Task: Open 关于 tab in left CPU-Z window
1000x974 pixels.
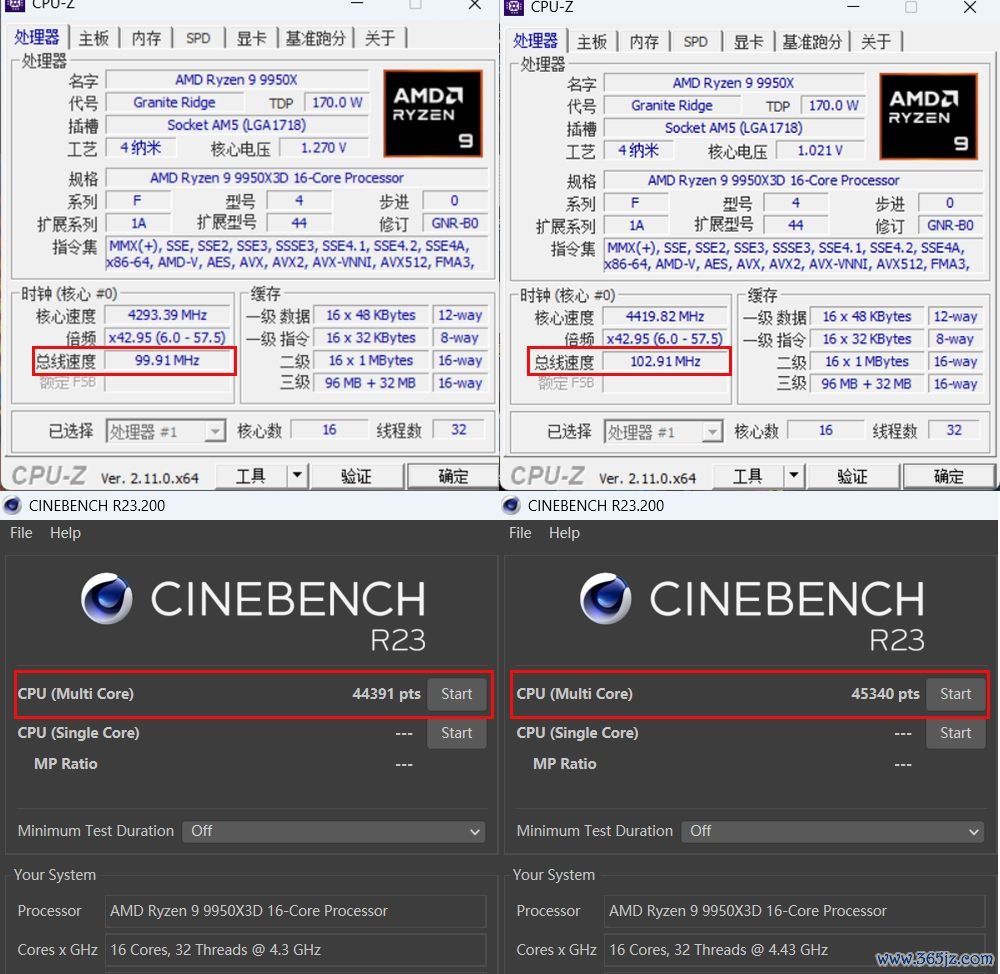Action: pyautogui.click(x=380, y=39)
